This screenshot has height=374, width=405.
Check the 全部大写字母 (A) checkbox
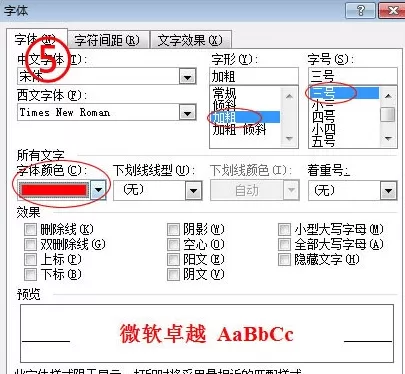pos(284,244)
